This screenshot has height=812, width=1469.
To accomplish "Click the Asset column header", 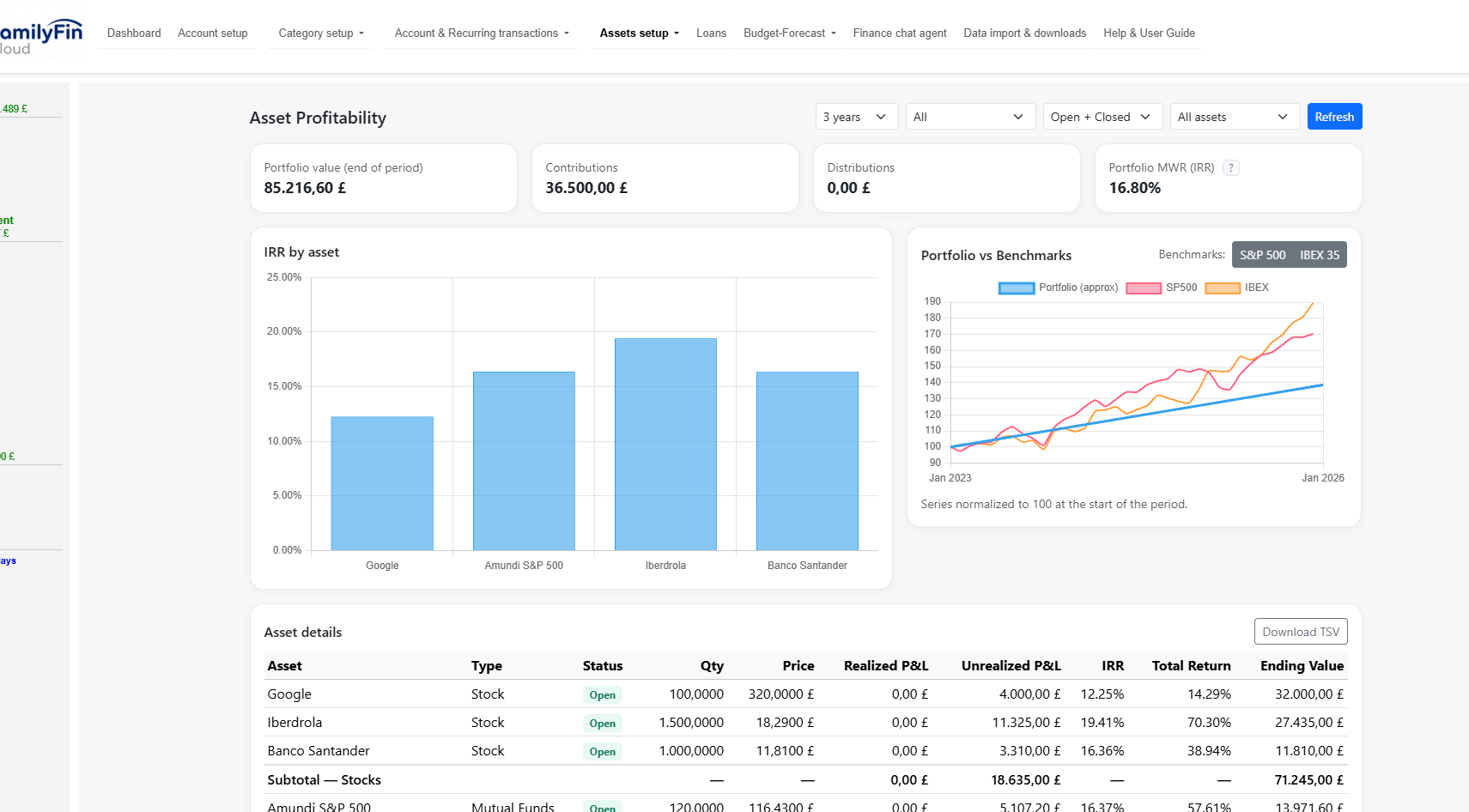I will pos(285,666).
